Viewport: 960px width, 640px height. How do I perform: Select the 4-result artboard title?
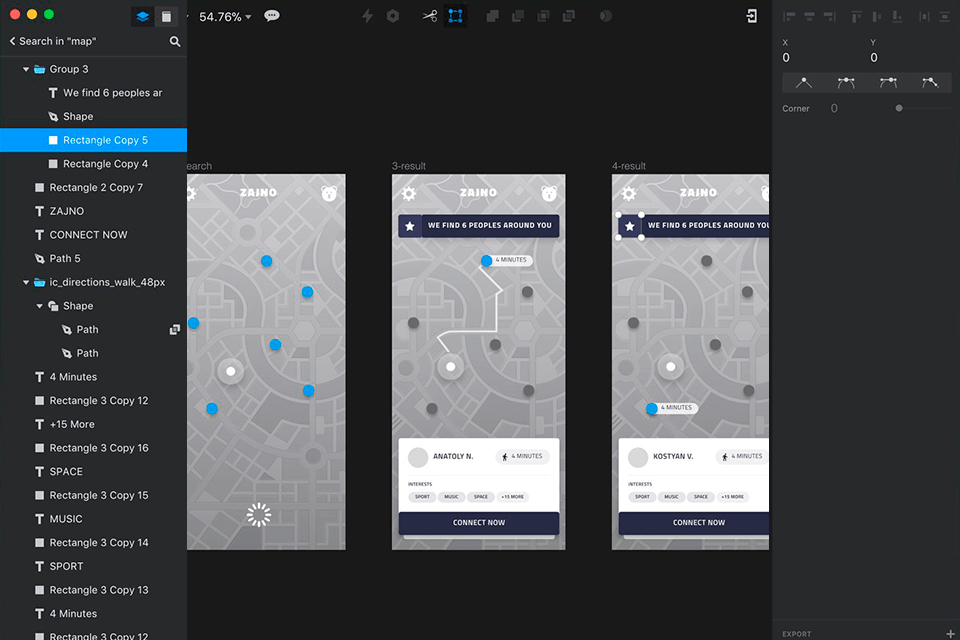click(x=629, y=166)
